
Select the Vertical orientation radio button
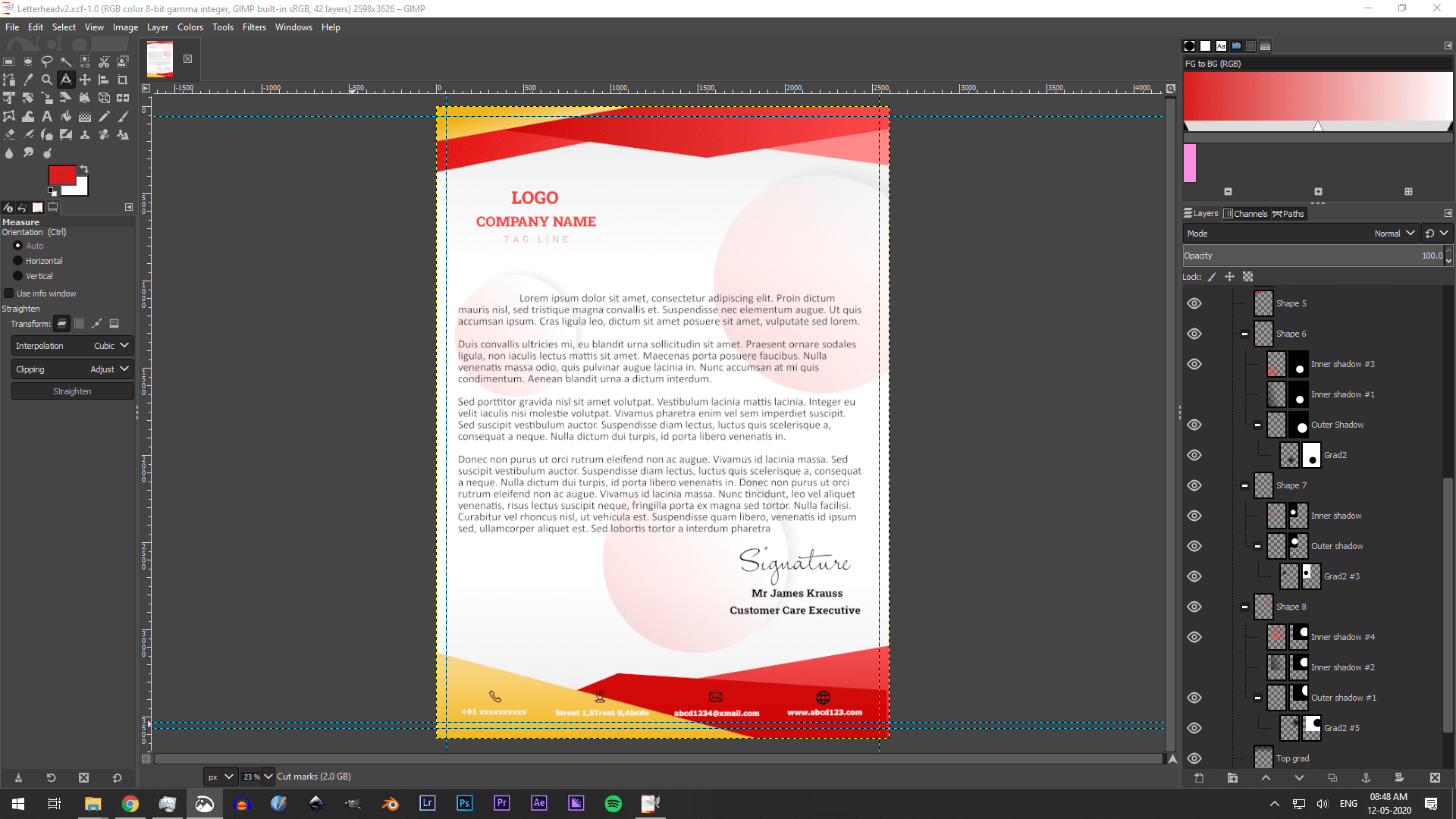[17, 275]
